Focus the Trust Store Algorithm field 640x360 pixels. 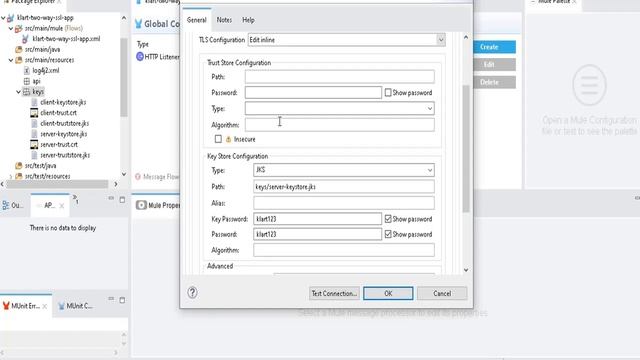pos(340,125)
